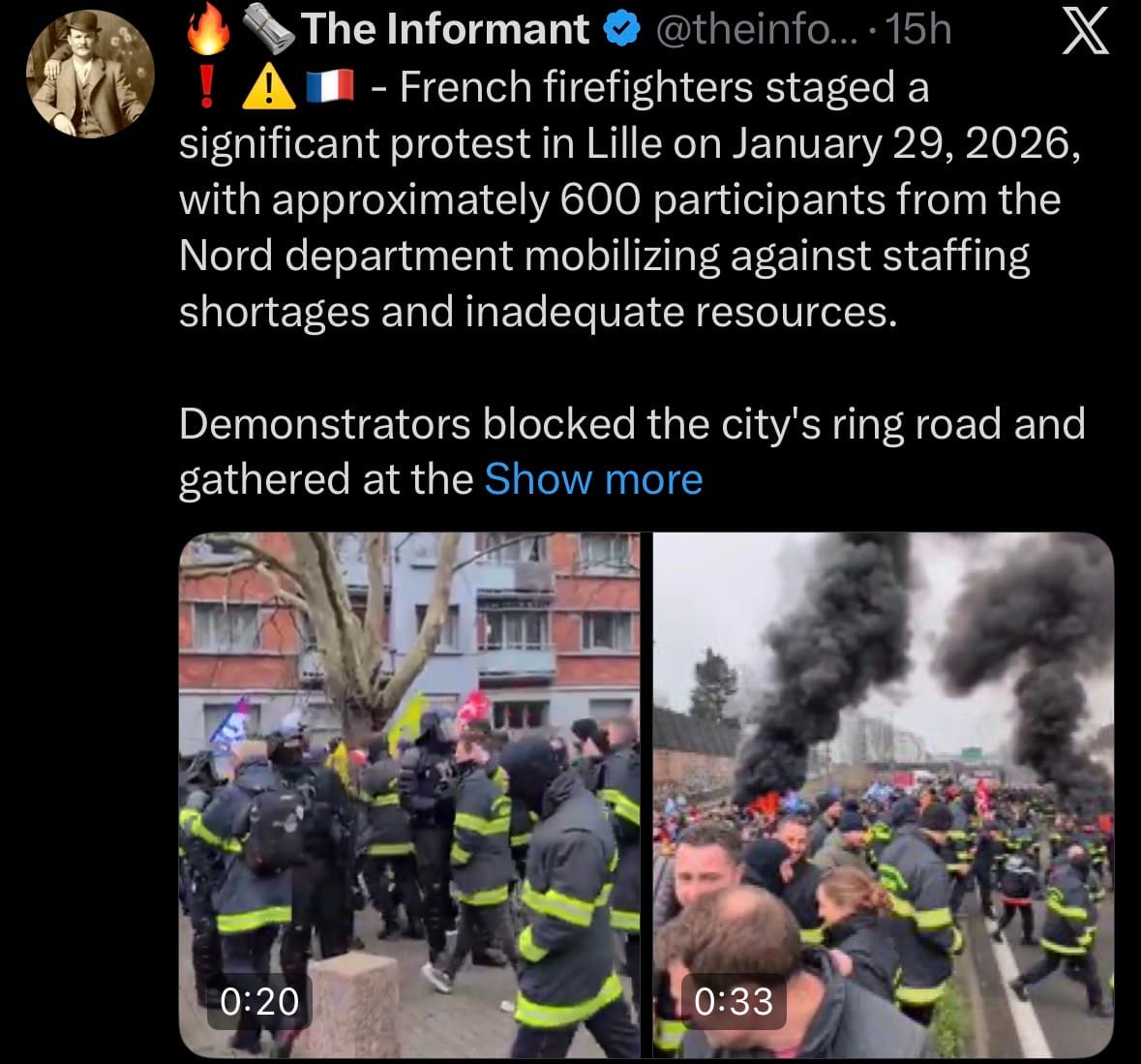Click the French flag emoji

click(330, 86)
